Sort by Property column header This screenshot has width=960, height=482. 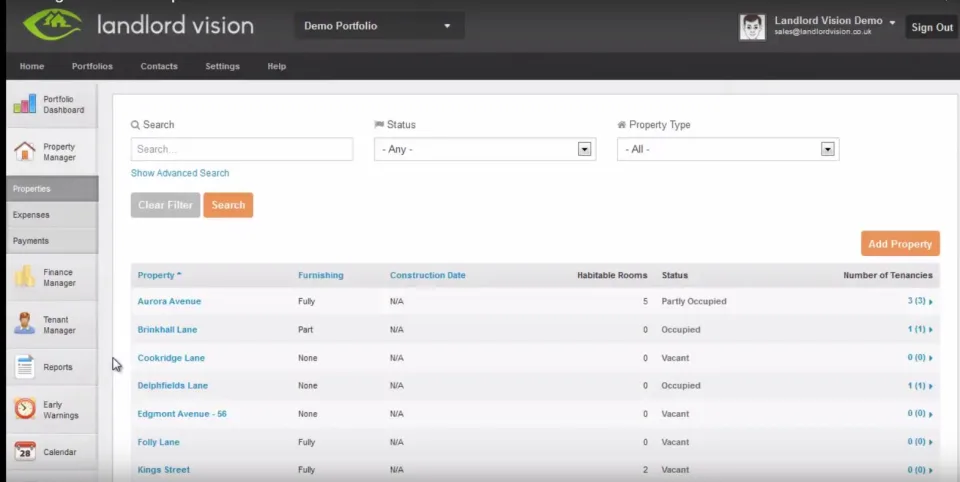click(x=159, y=276)
